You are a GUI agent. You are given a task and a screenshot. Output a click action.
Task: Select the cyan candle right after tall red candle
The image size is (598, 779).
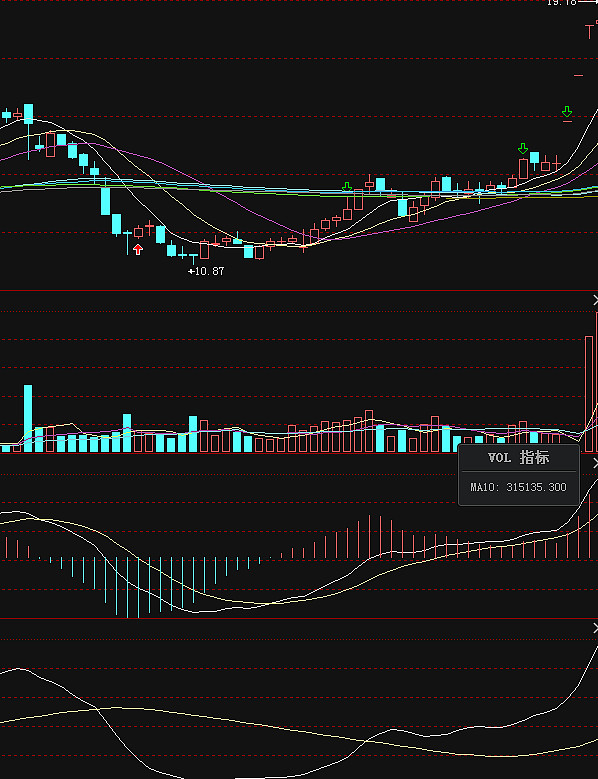coord(534,158)
